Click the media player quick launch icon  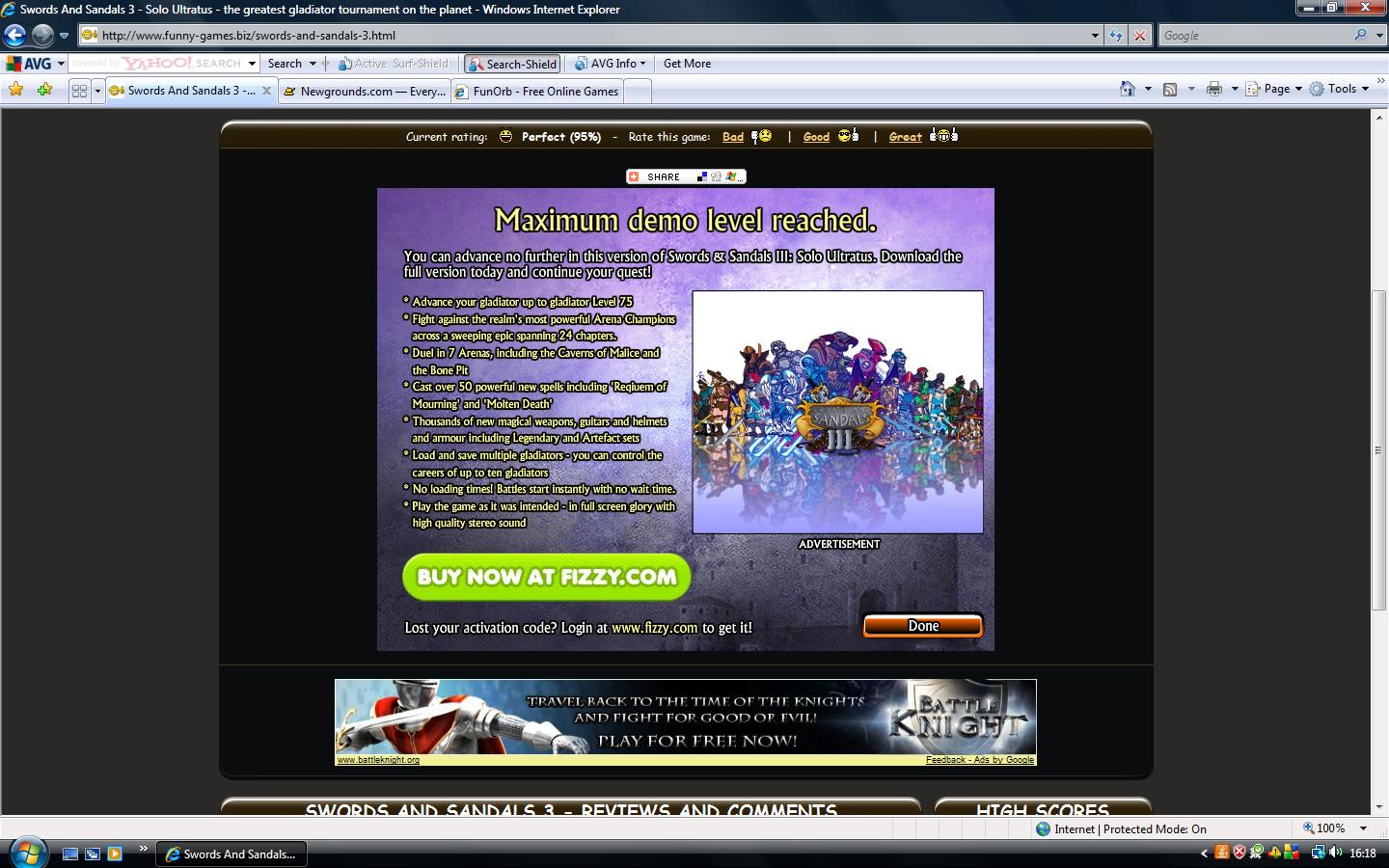point(115,854)
